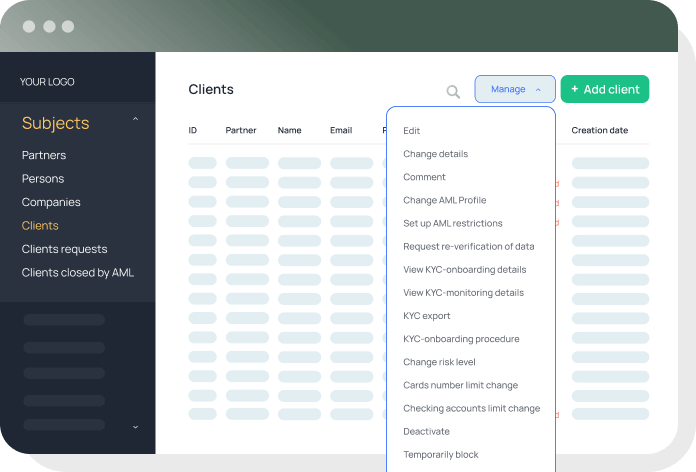Click the YOUR LOGO text
Screen dimensions: 696x472
47,82
